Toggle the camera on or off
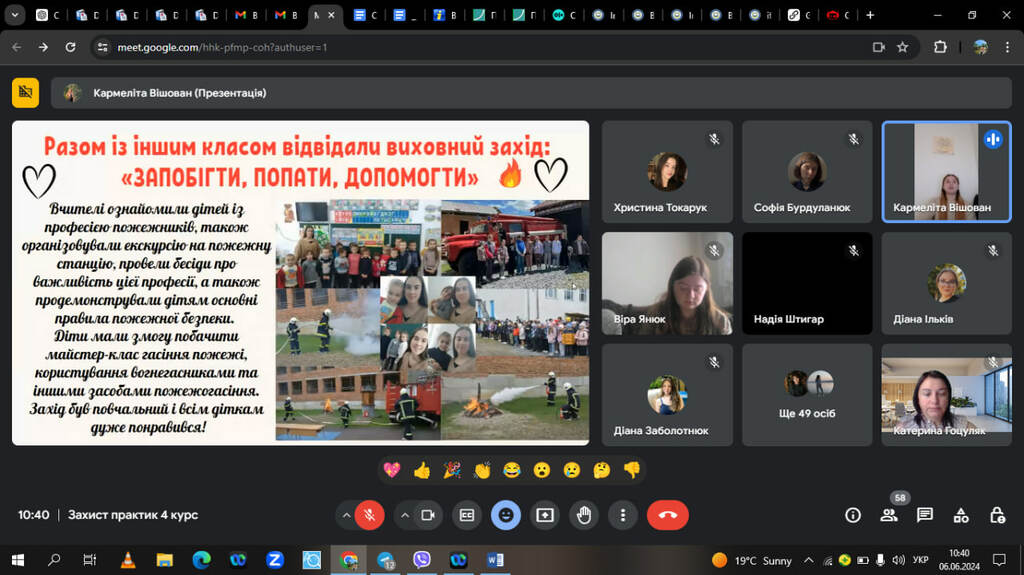Image resolution: width=1024 pixels, height=575 pixels. [x=427, y=515]
